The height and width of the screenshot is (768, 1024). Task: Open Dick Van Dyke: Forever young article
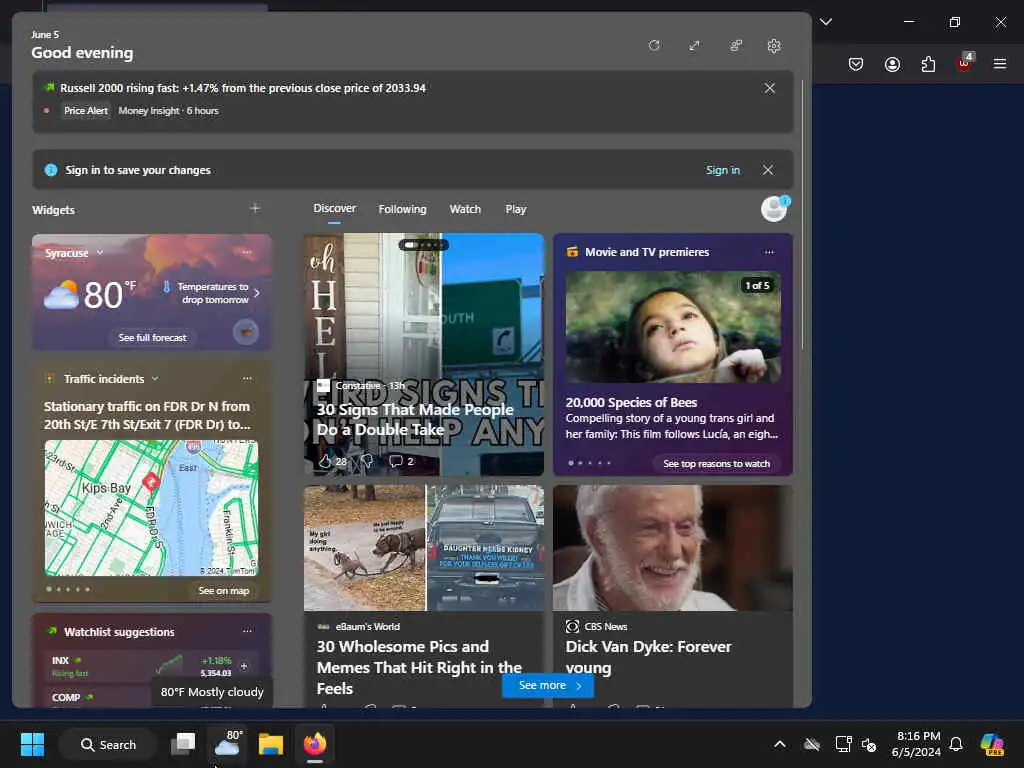(648, 656)
